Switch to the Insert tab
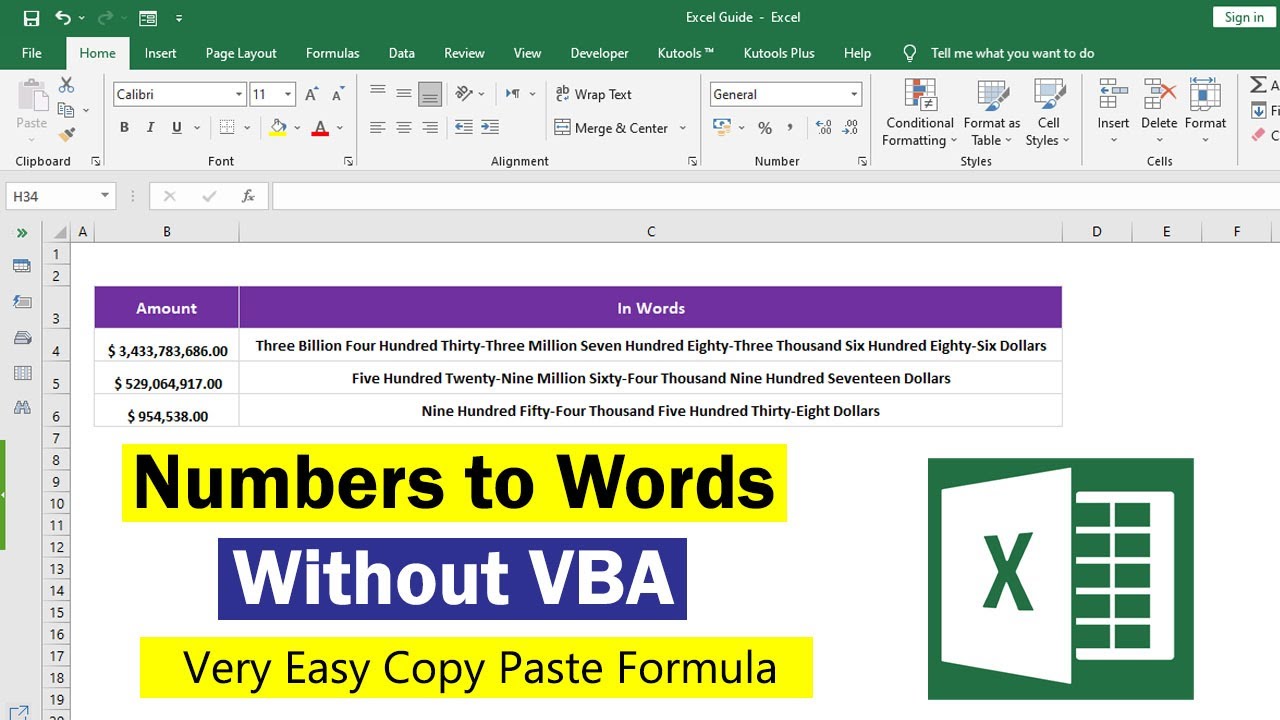The image size is (1280, 720). click(160, 53)
